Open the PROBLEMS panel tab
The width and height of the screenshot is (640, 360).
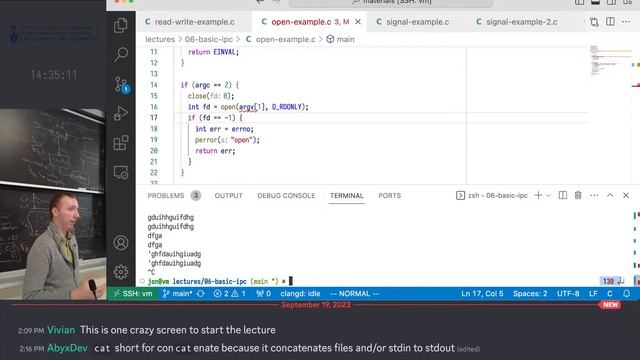166,196
